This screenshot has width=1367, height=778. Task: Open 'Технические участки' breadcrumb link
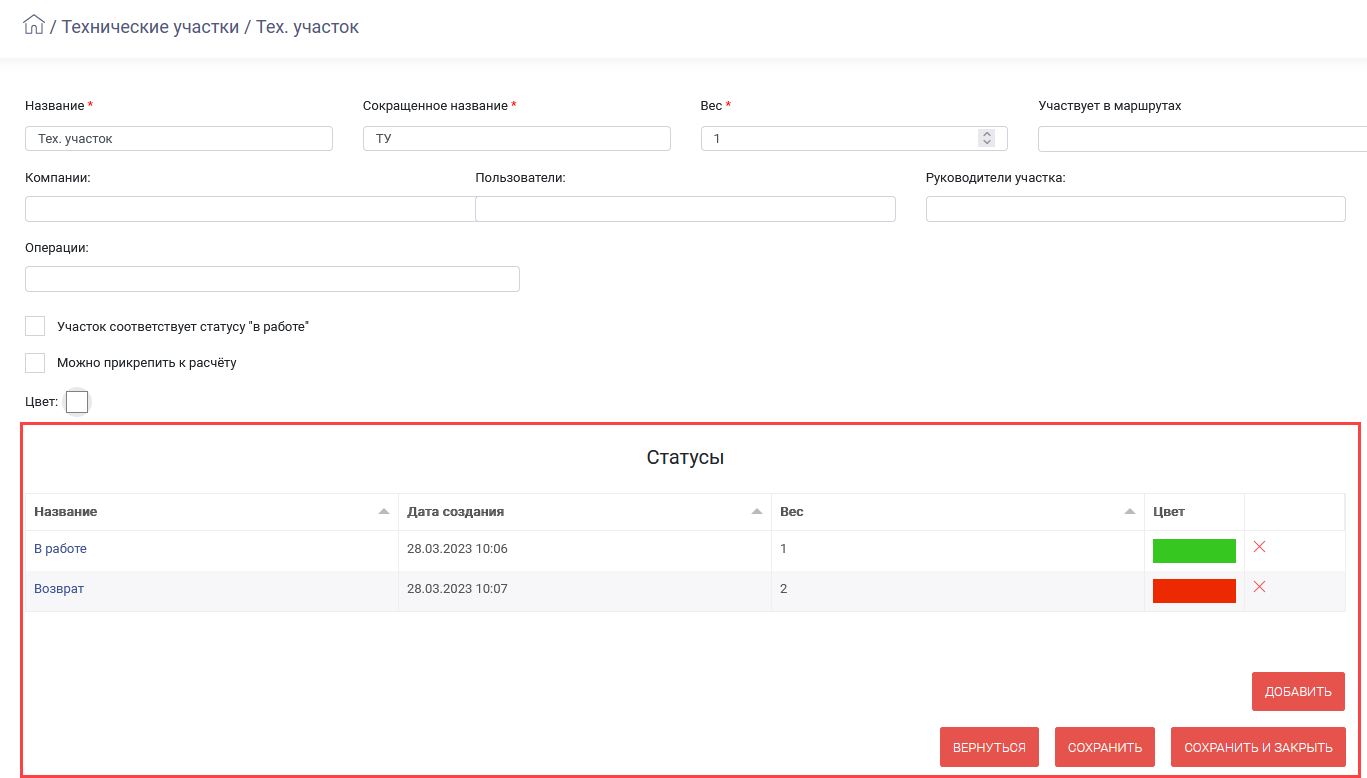[151, 27]
